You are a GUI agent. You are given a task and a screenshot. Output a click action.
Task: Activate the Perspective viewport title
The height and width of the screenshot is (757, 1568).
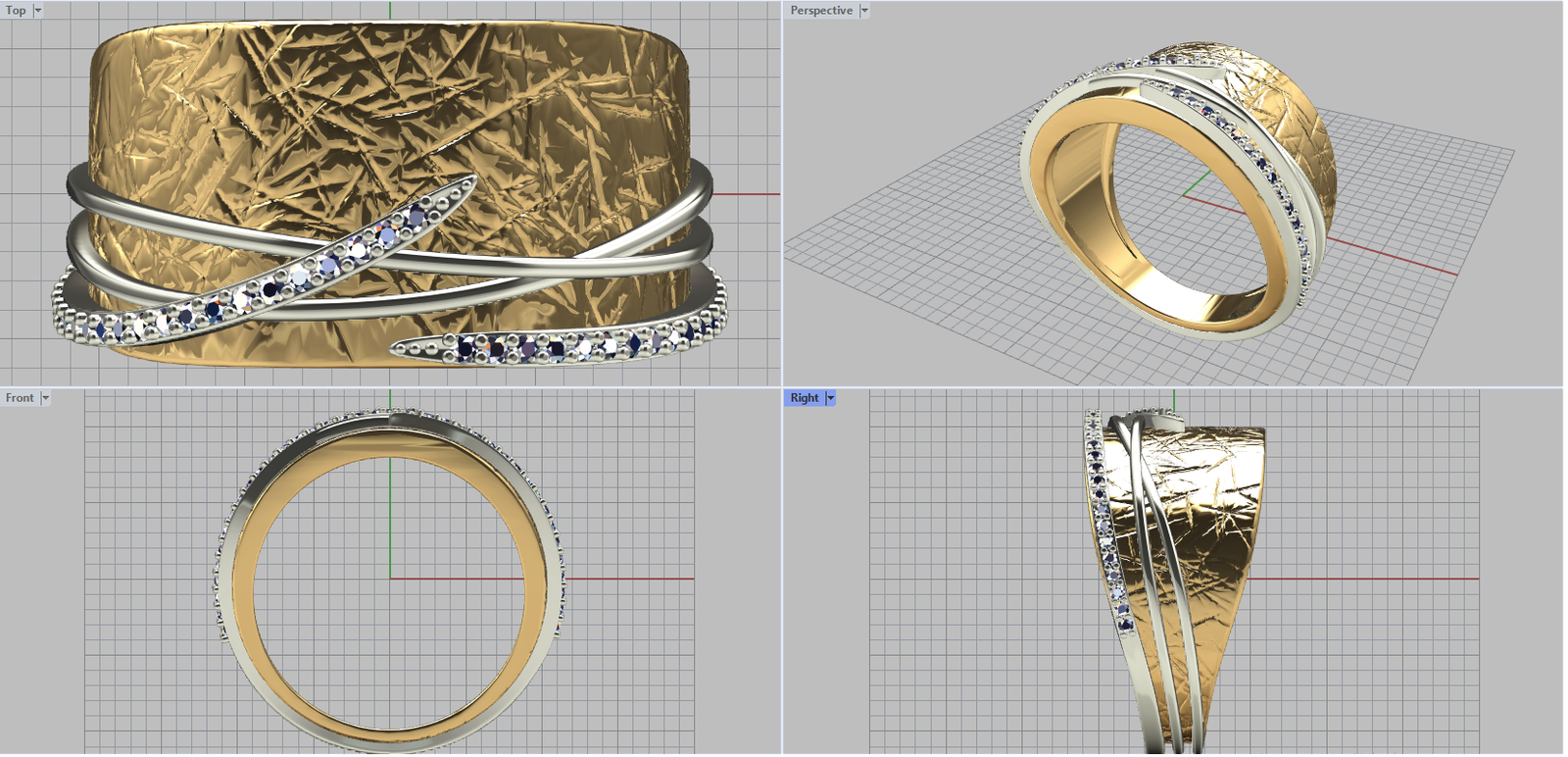coord(821,11)
